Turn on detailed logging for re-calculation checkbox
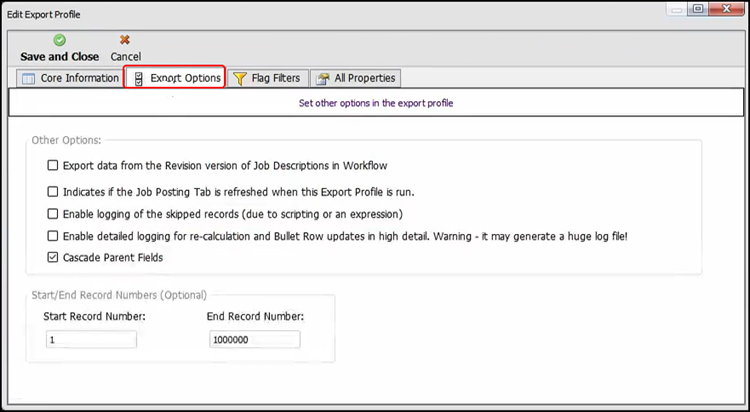Image resolution: width=750 pixels, height=412 pixels. pos(53,236)
